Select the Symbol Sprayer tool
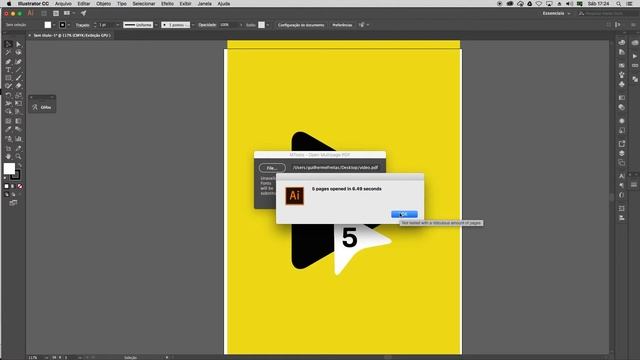The image size is (640, 360). 9,139
